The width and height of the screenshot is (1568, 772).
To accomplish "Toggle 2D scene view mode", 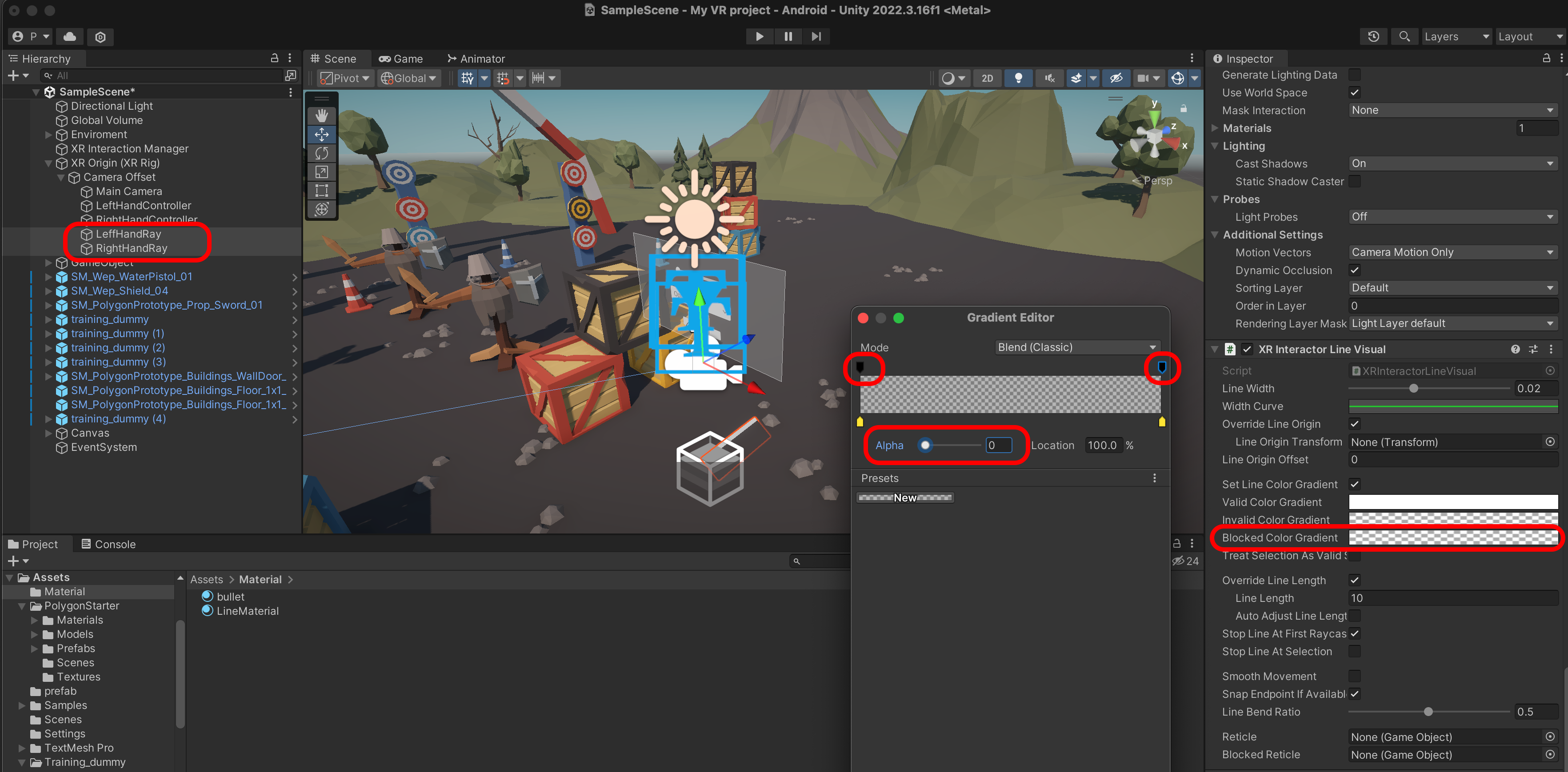I will tap(987, 78).
